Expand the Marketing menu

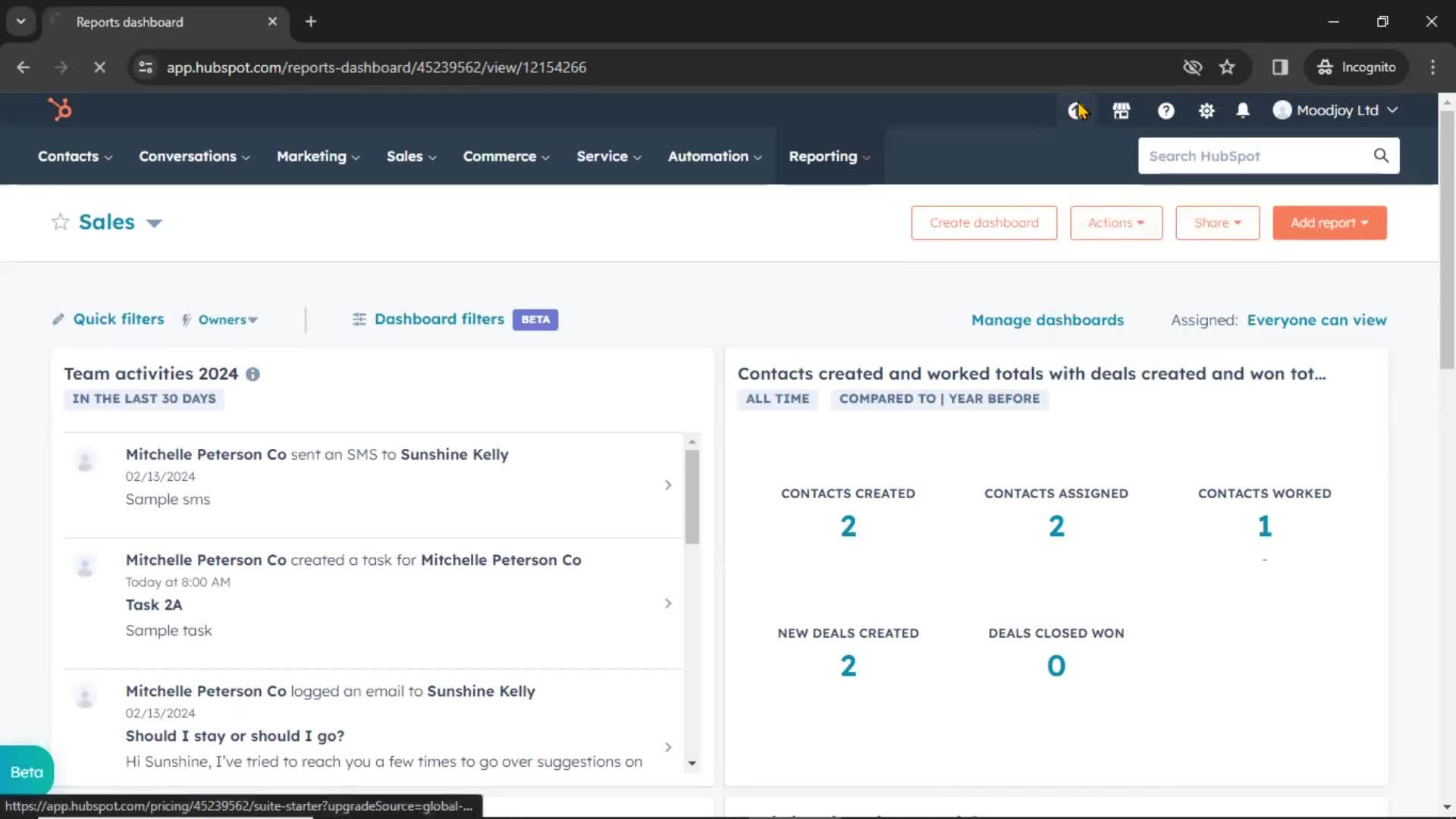(x=318, y=156)
